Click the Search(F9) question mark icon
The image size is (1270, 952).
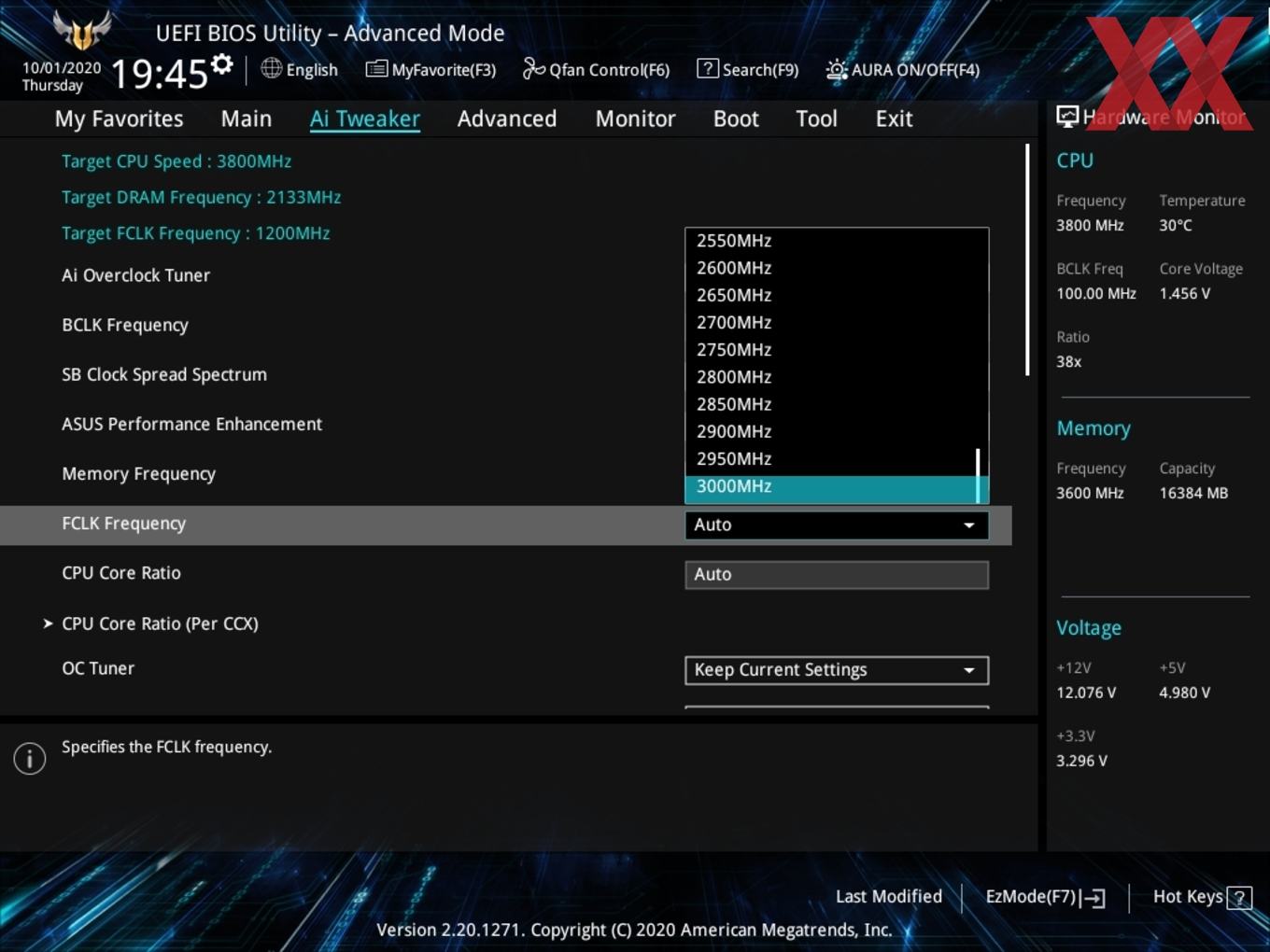pos(708,68)
